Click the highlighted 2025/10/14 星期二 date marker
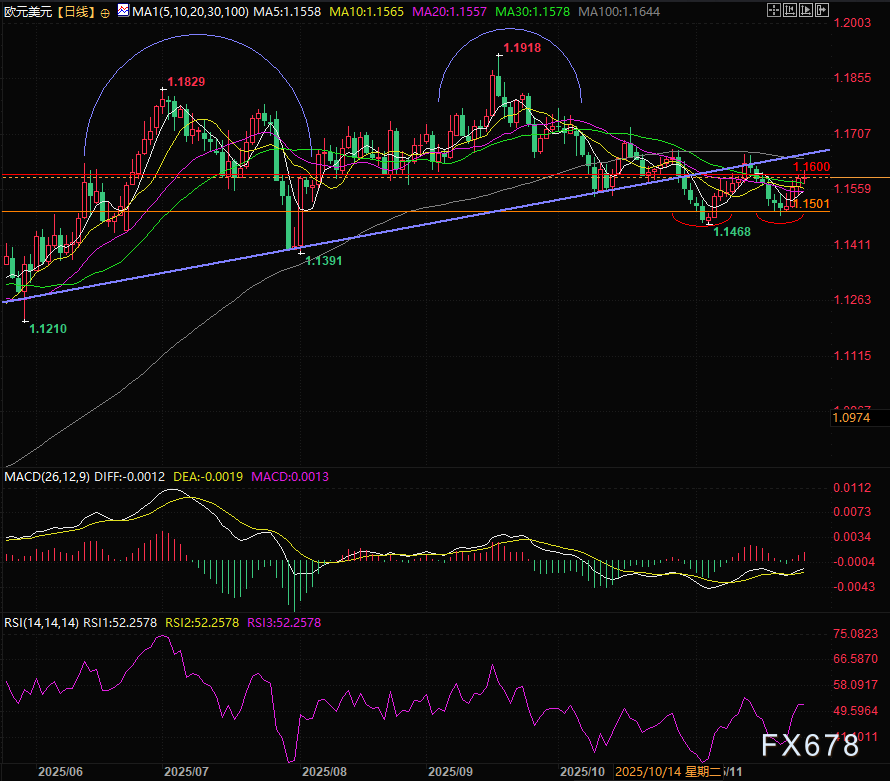The image size is (890, 781). [665, 773]
